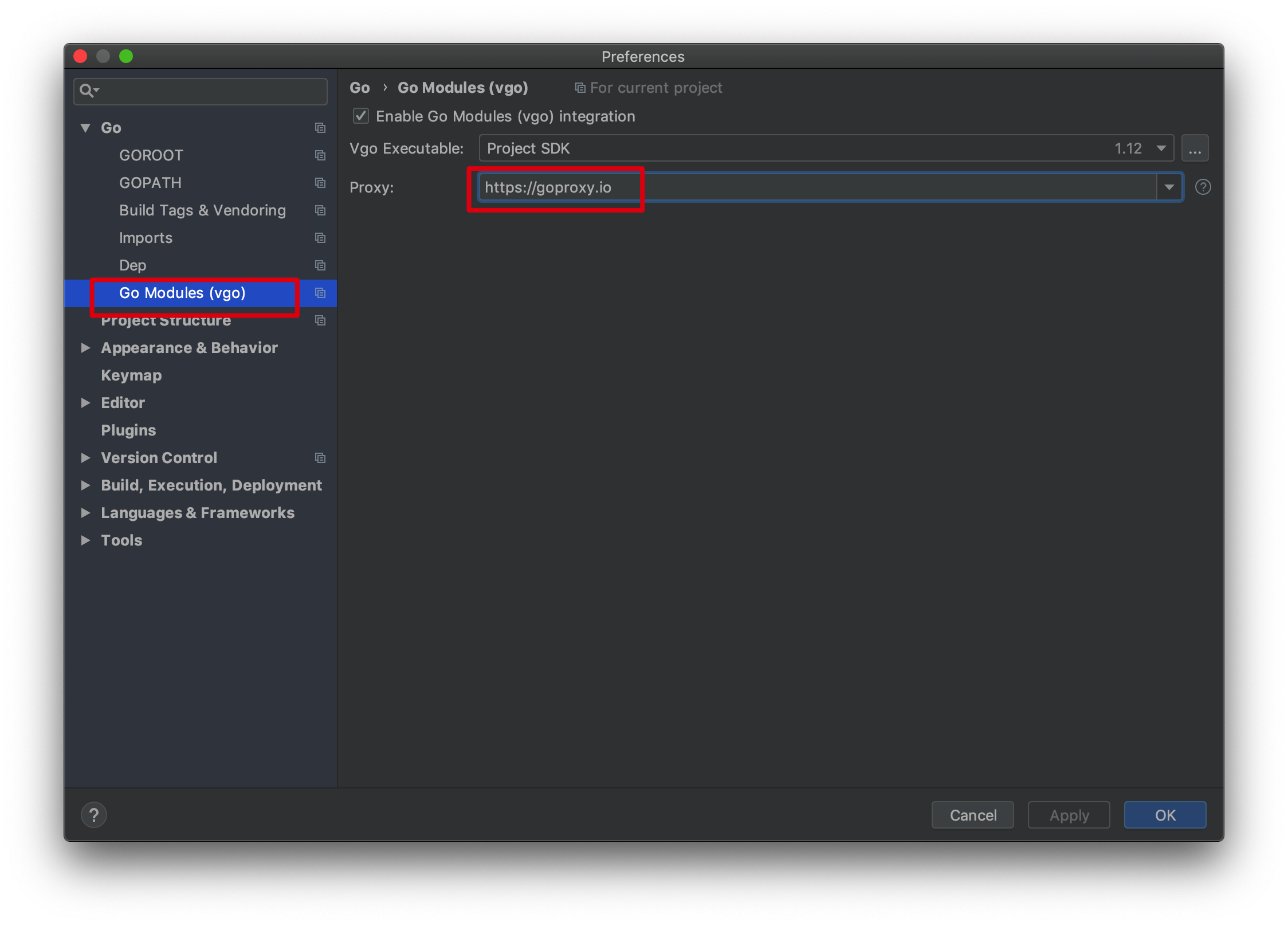This screenshot has height=926, width=1288.
Task: Click the project-level icon beside Build Tags & Vendoring
Action: pos(320,210)
